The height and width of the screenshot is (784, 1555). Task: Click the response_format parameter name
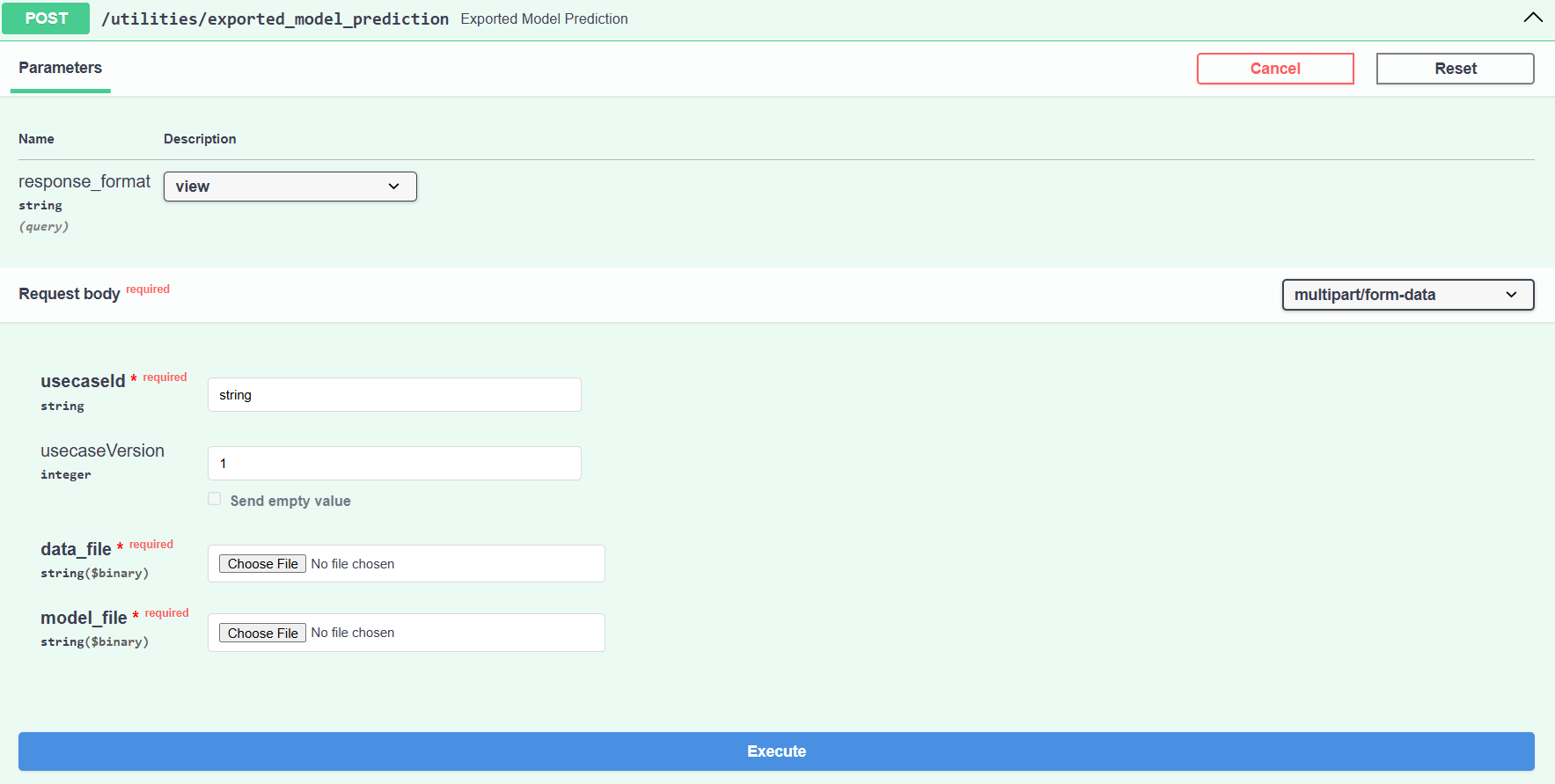click(84, 181)
